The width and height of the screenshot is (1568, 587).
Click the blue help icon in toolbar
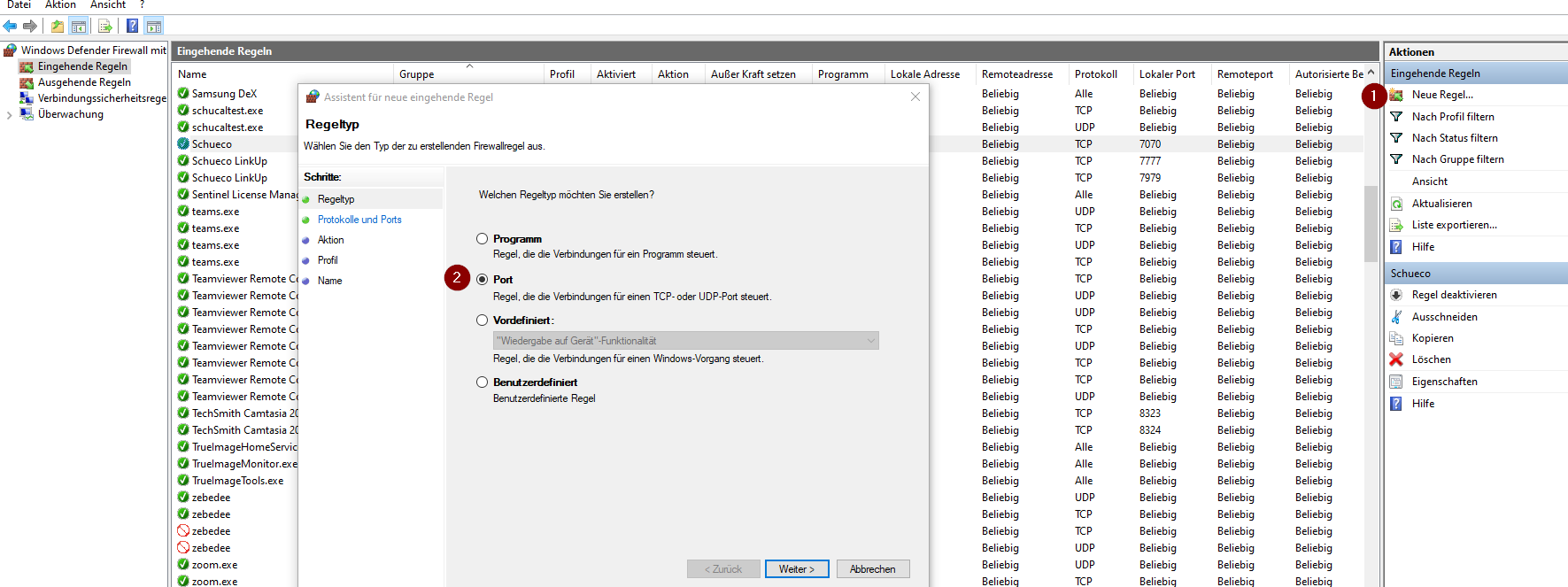(x=132, y=26)
